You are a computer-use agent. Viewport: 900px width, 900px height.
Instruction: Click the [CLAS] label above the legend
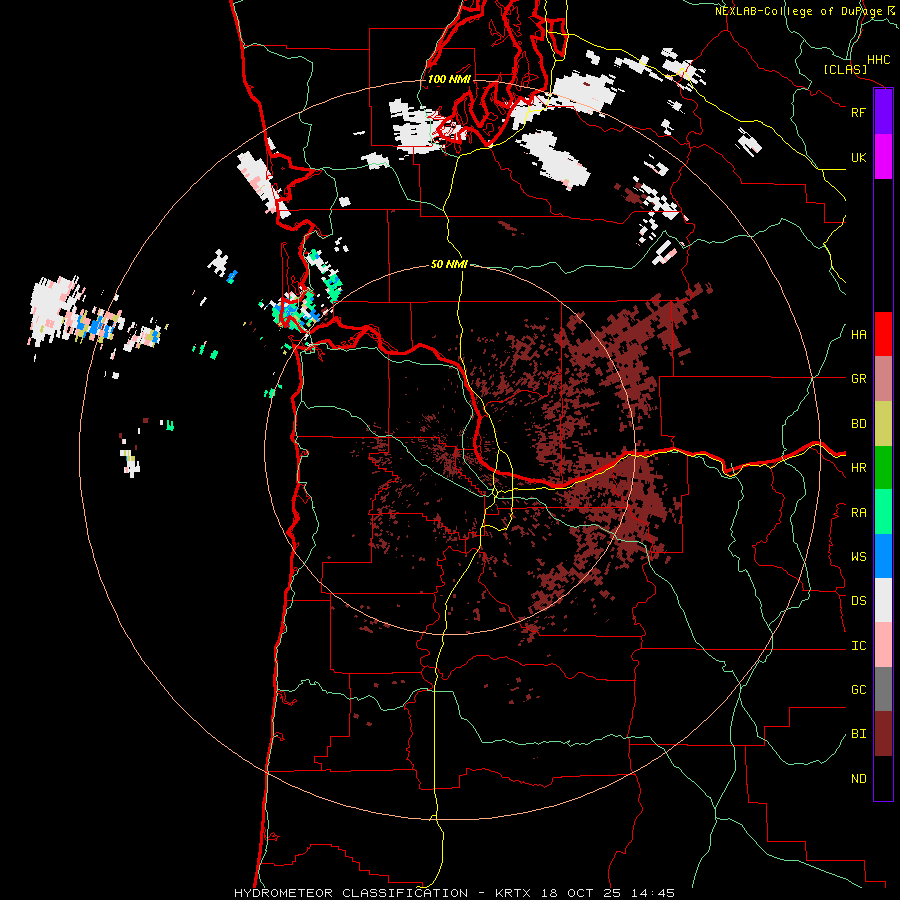point(845,70)
